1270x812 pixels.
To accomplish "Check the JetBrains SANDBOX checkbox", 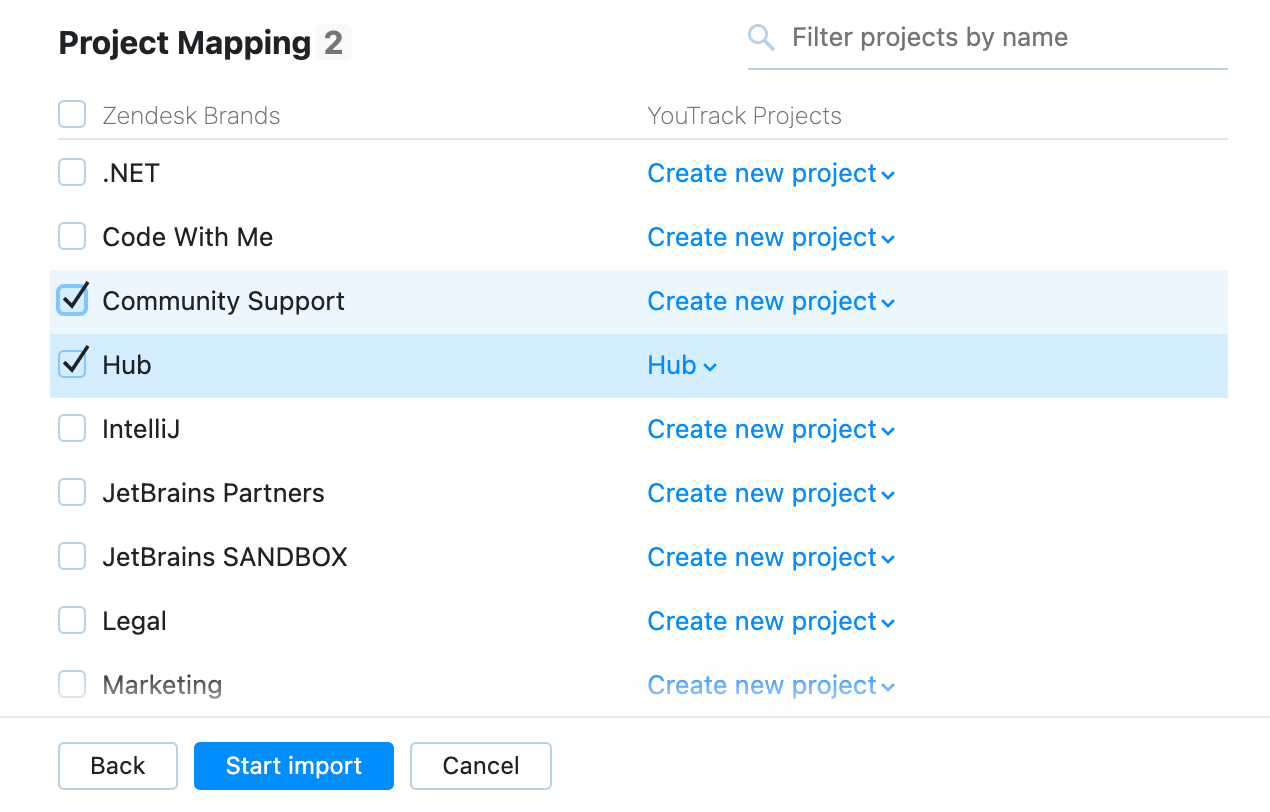I will coord(72,557).
